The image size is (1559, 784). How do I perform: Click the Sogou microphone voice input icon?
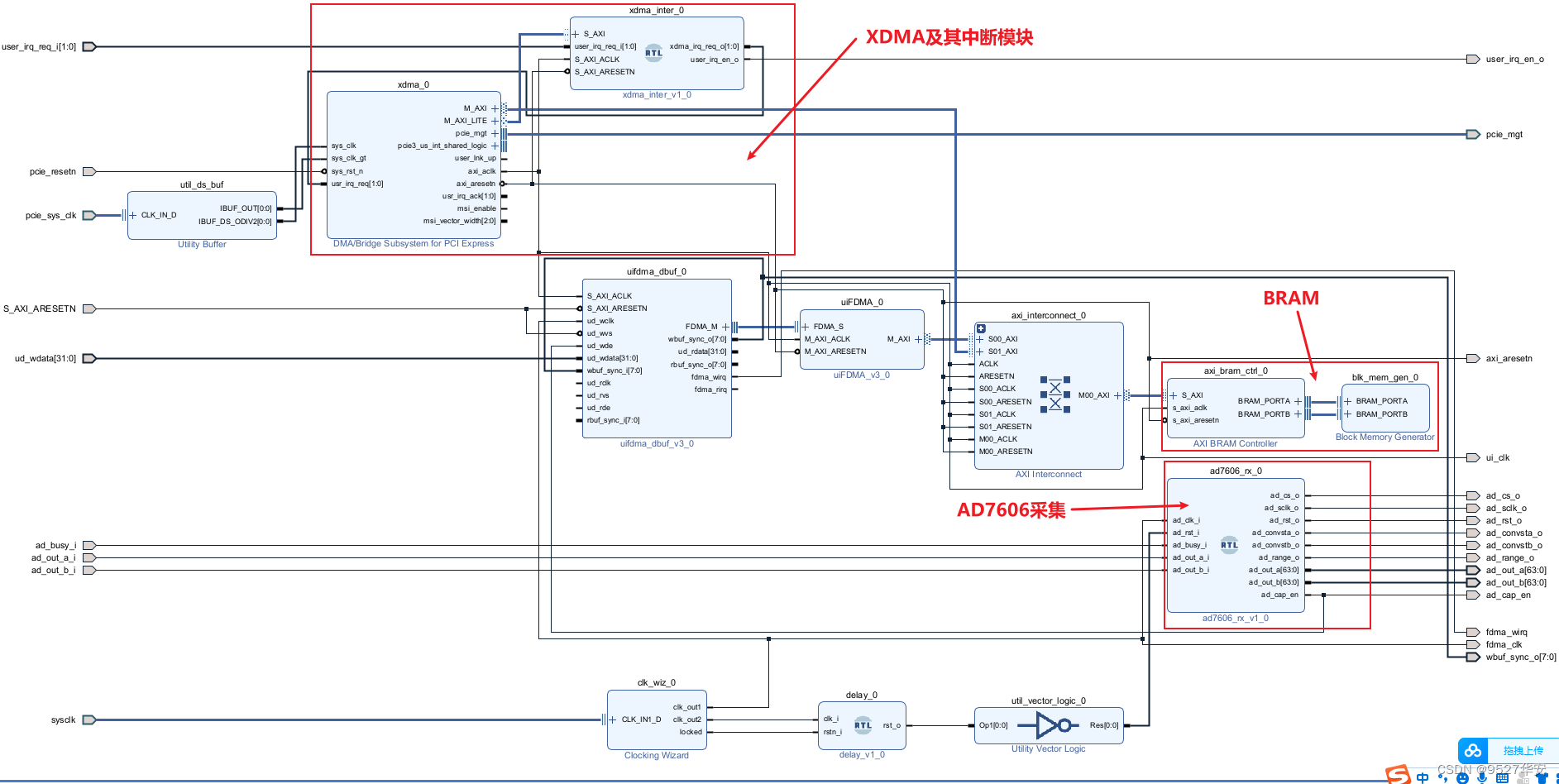[1482, 777]
